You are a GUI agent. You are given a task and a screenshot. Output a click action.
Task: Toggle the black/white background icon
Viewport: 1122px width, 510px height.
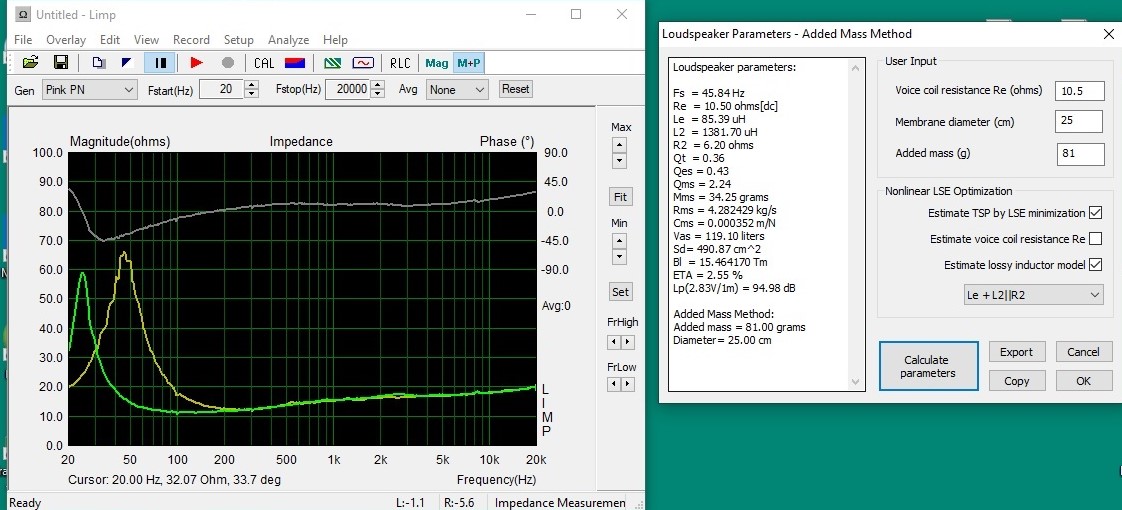click(128, 63)
